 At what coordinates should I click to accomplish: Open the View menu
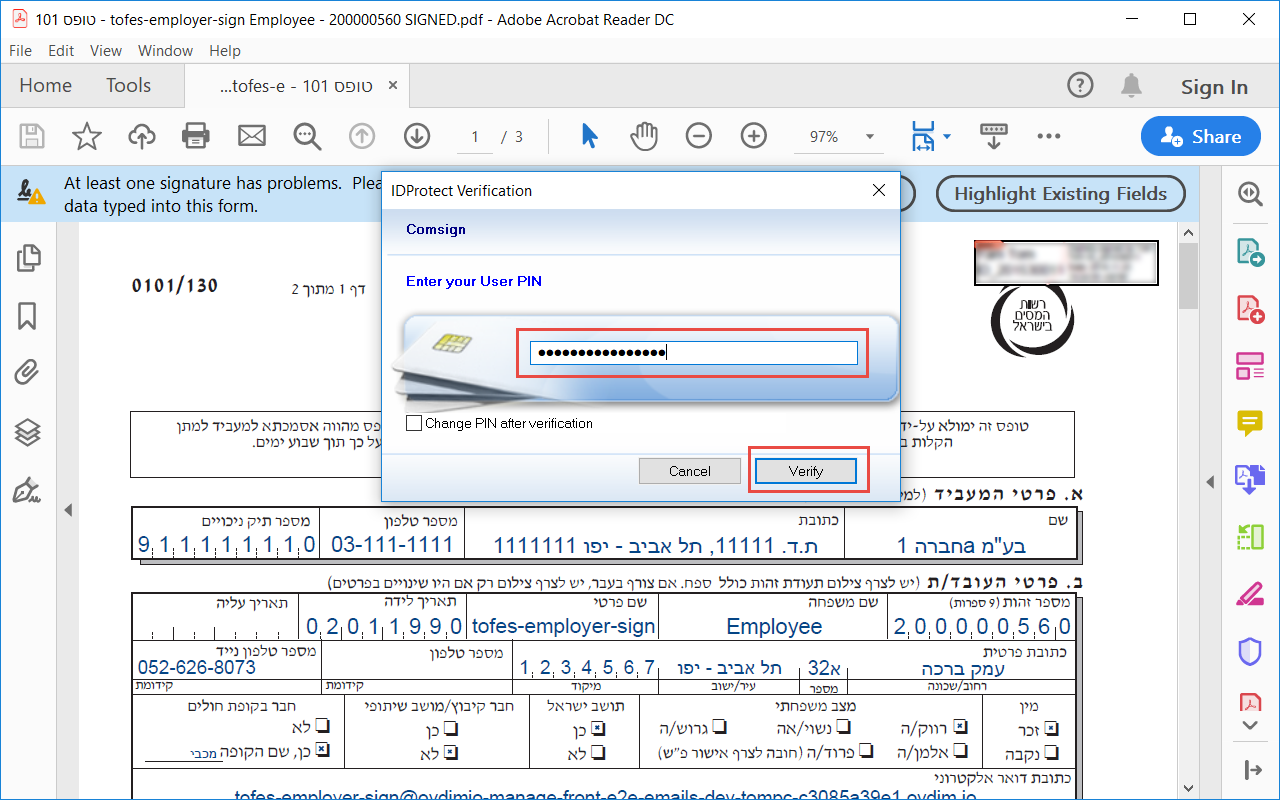[x=106, y=51]
